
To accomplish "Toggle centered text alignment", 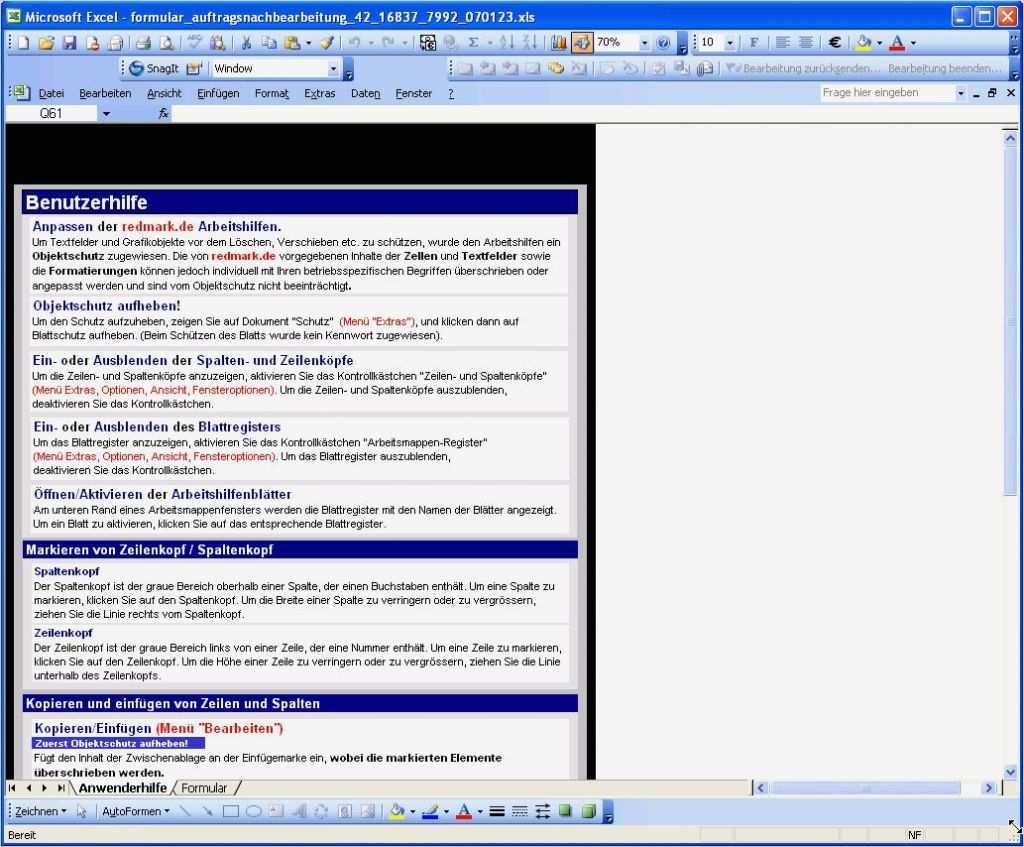I will point(807,42).
